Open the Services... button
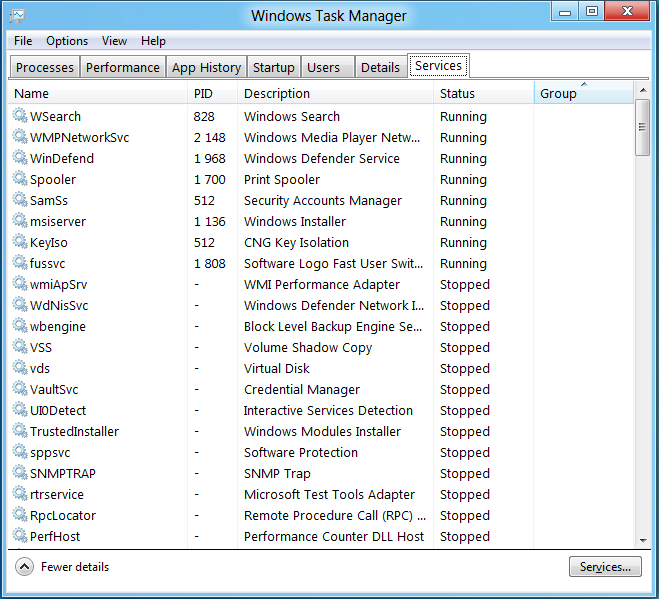Screen dimensions: 659x599 click(605, 567)
